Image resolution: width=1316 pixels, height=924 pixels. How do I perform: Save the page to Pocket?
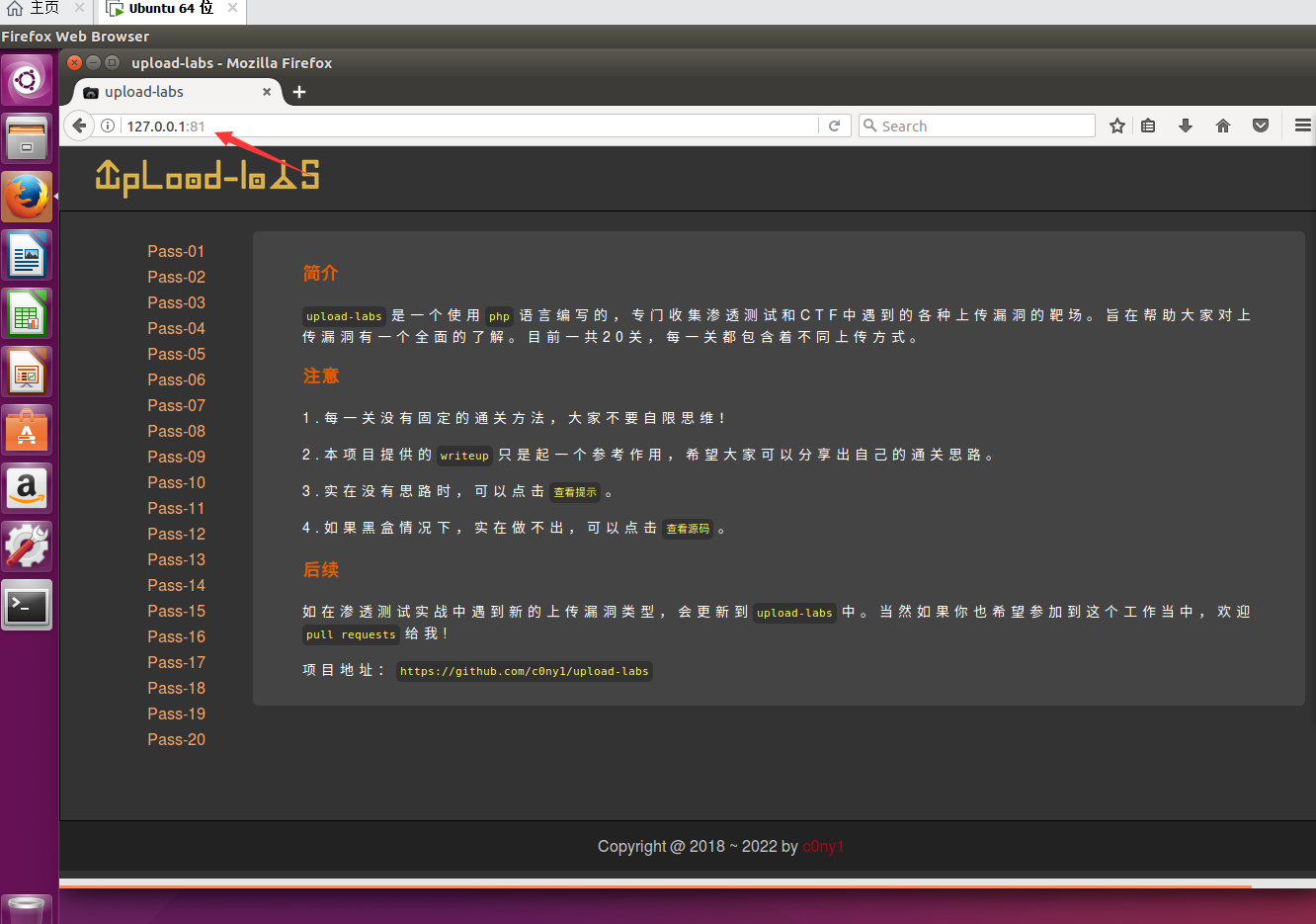(1260, 126)
